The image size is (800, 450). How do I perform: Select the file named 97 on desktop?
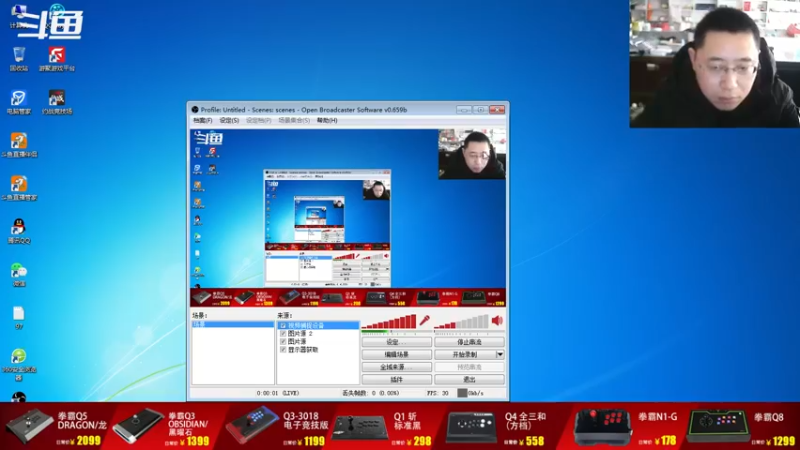point(19,317)
